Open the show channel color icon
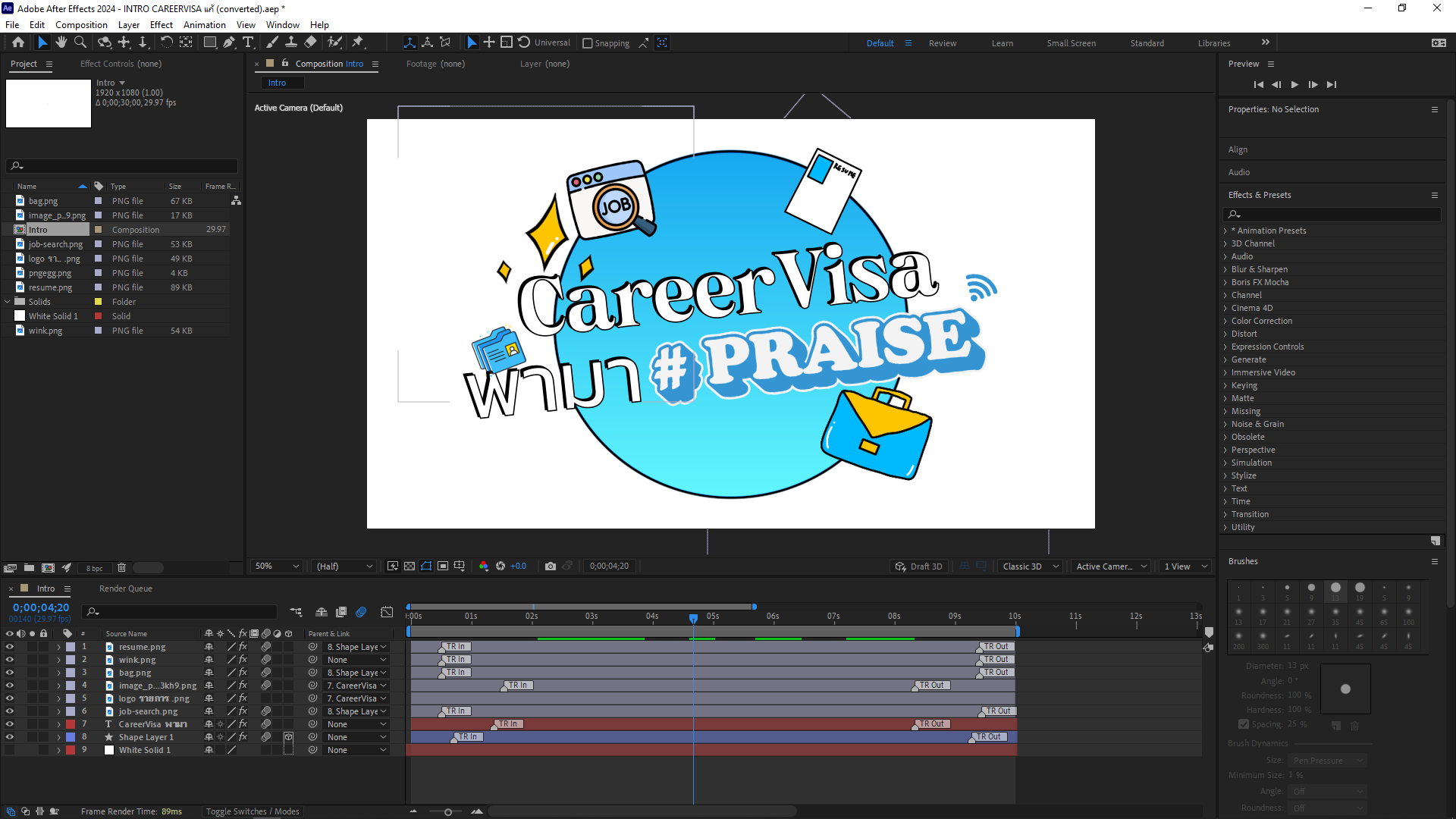 coord(484,566)
